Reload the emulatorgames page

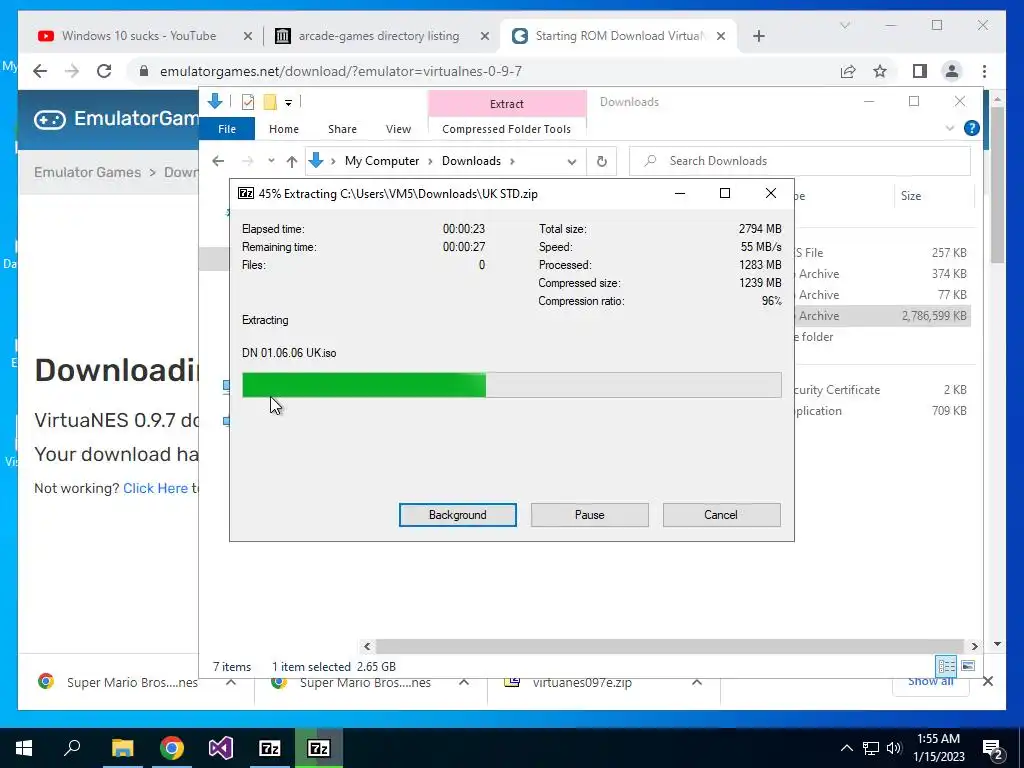[x=104, y=71]
